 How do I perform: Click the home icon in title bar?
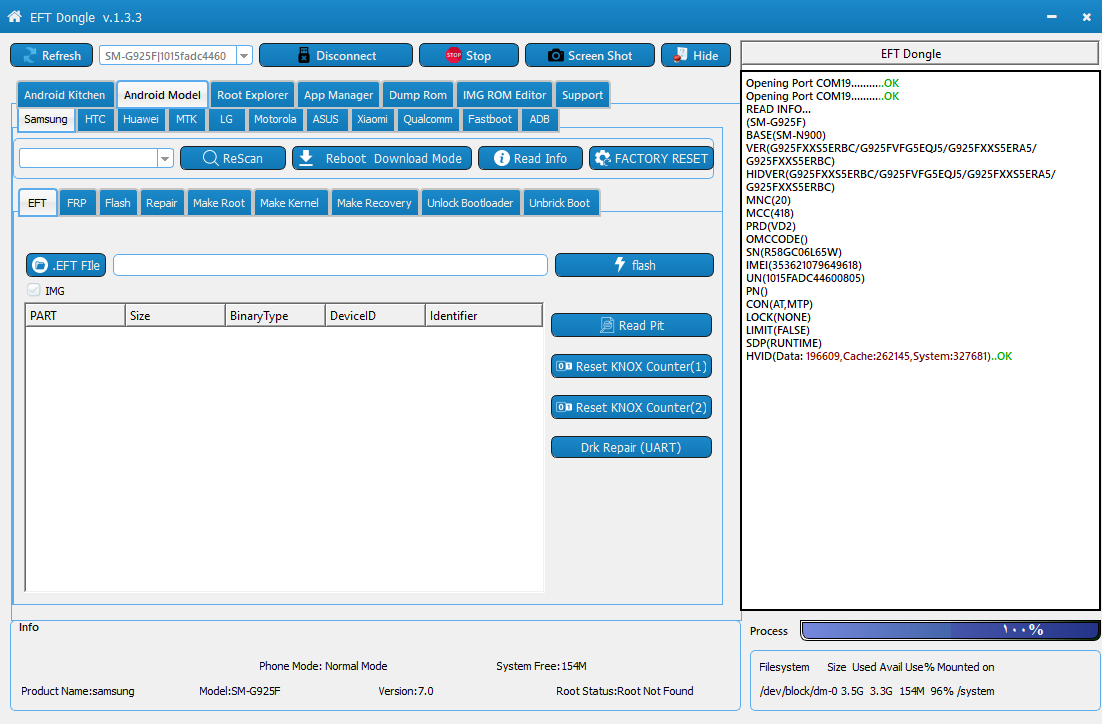pos(14,17)
